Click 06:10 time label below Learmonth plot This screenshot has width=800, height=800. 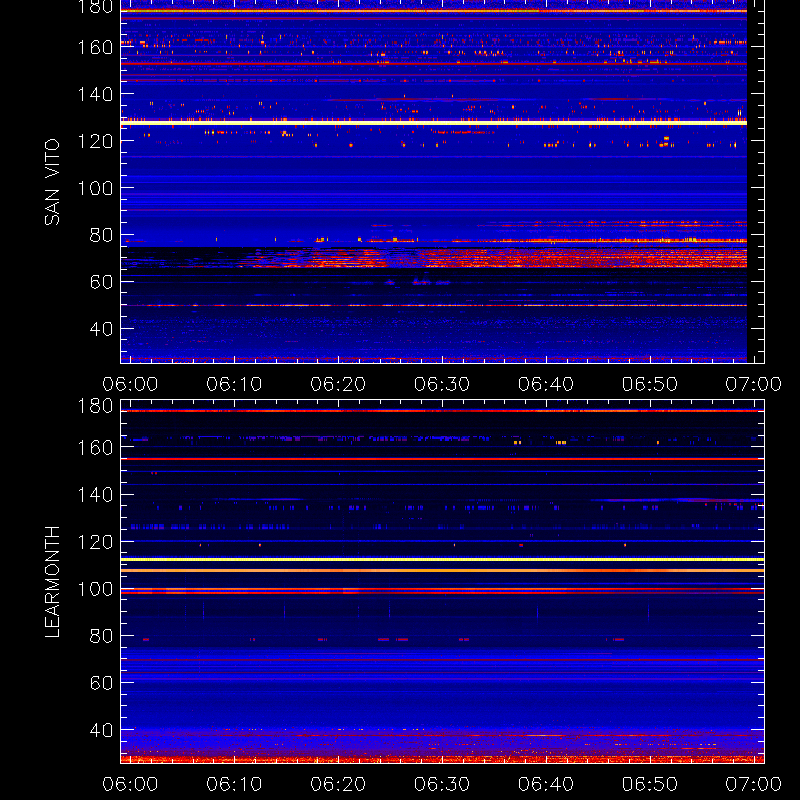234,784
